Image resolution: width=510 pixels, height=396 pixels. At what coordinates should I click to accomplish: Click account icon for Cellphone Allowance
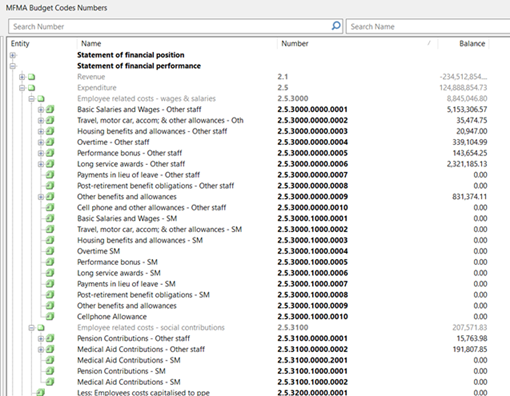pyautogui.click(x=50, y=316)
